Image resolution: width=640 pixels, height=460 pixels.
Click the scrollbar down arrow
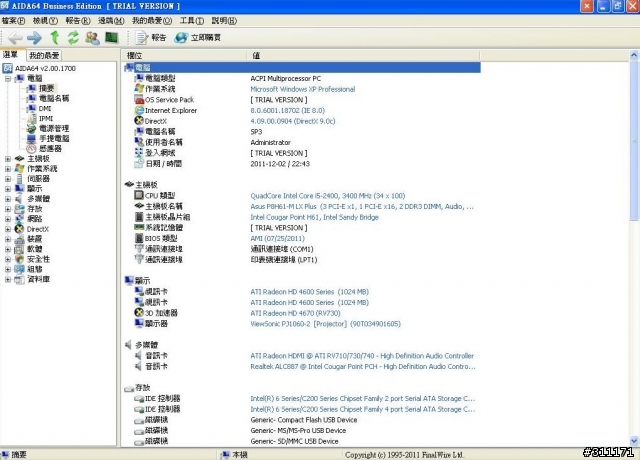[x=634, y=441]
